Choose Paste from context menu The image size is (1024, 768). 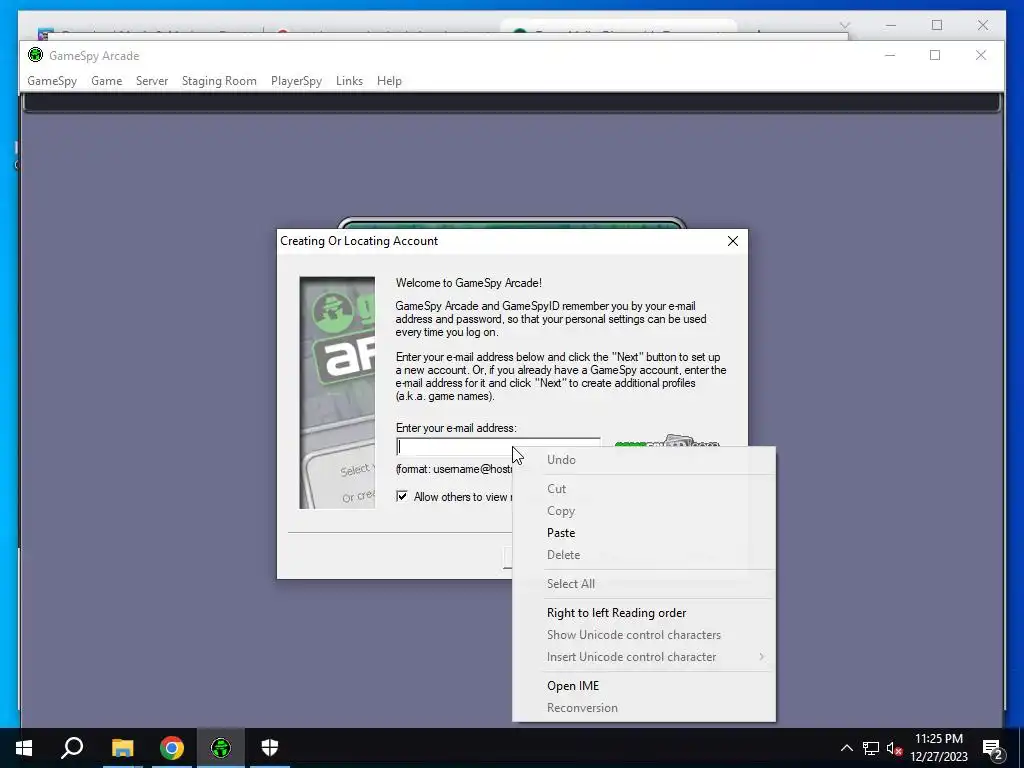[x=644, y=533]
